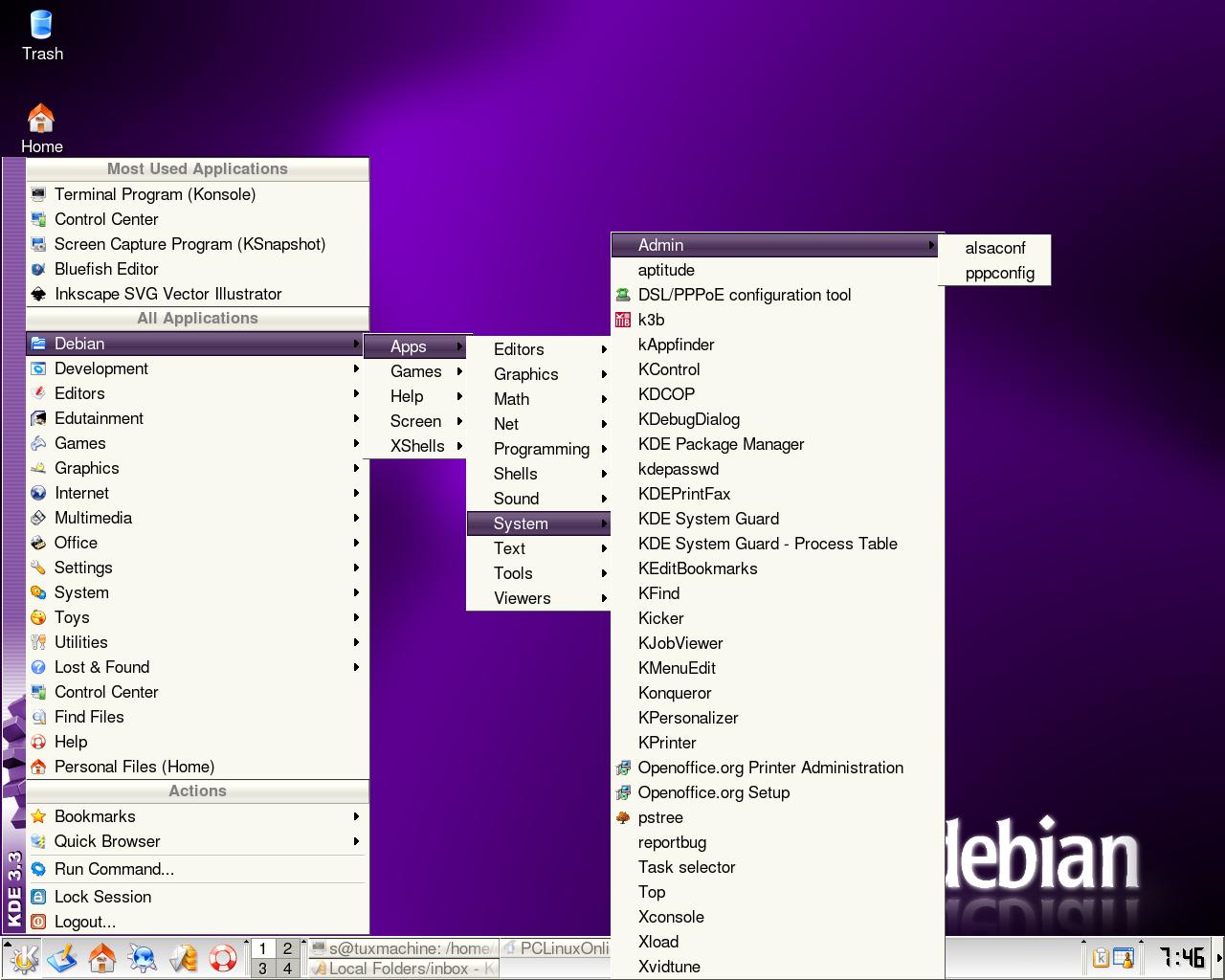Open the Viewers submenu under Apps

pyautogui.click(x=539, y=598)
